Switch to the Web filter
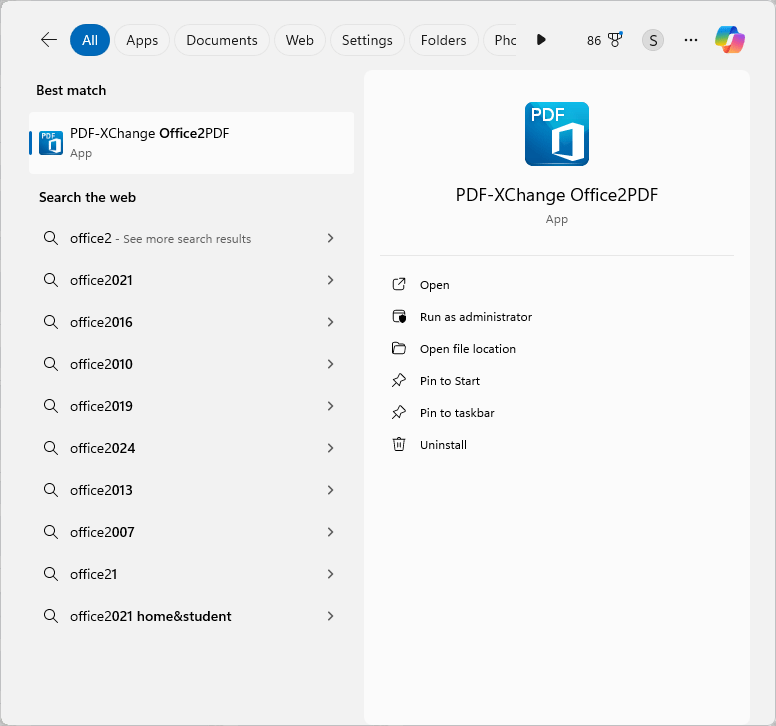Image resolution: width=776 pixels, height=726 pixels. [x=299, y=40]
